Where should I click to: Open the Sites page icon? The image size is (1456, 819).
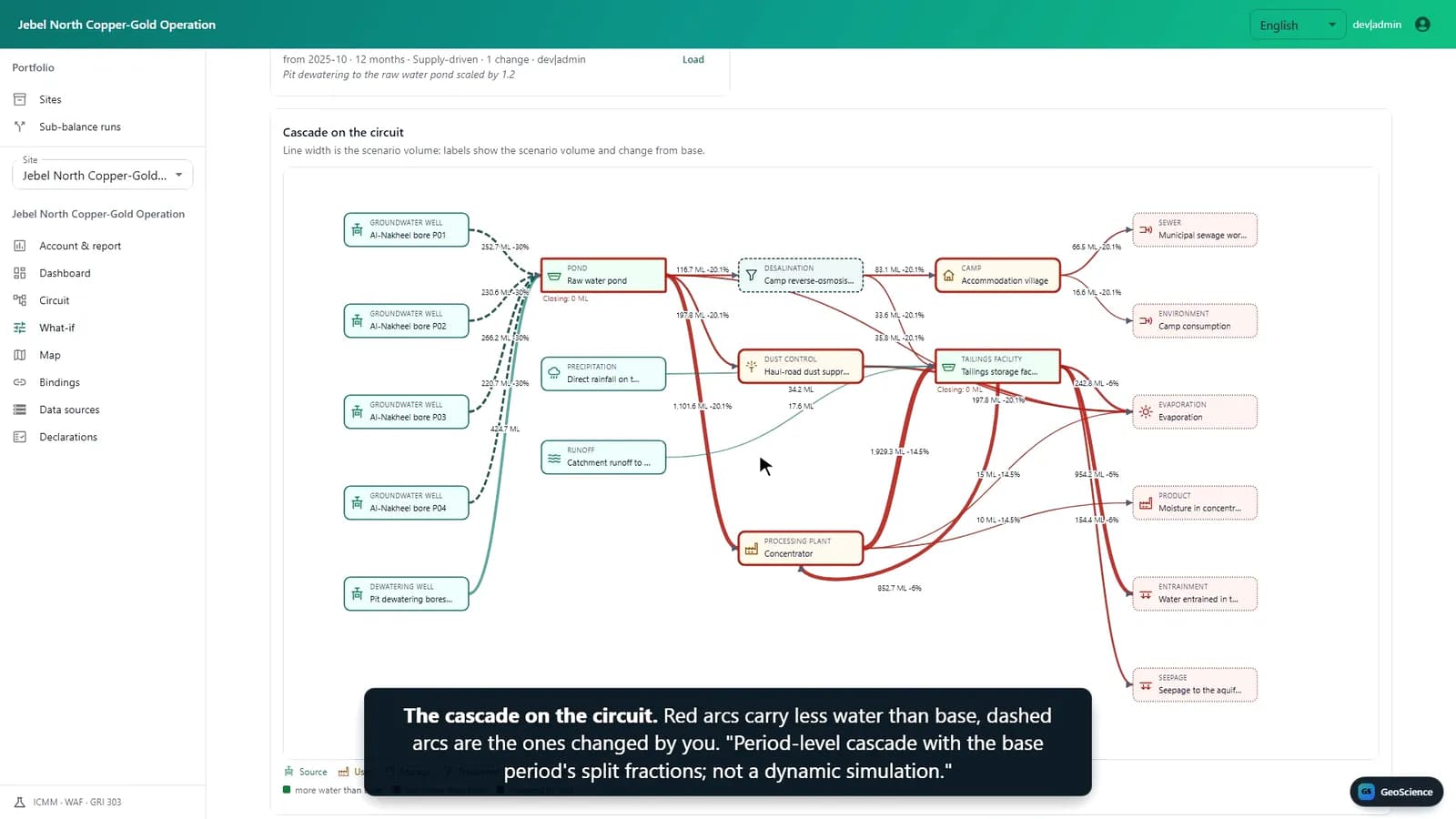coord(20,99)
